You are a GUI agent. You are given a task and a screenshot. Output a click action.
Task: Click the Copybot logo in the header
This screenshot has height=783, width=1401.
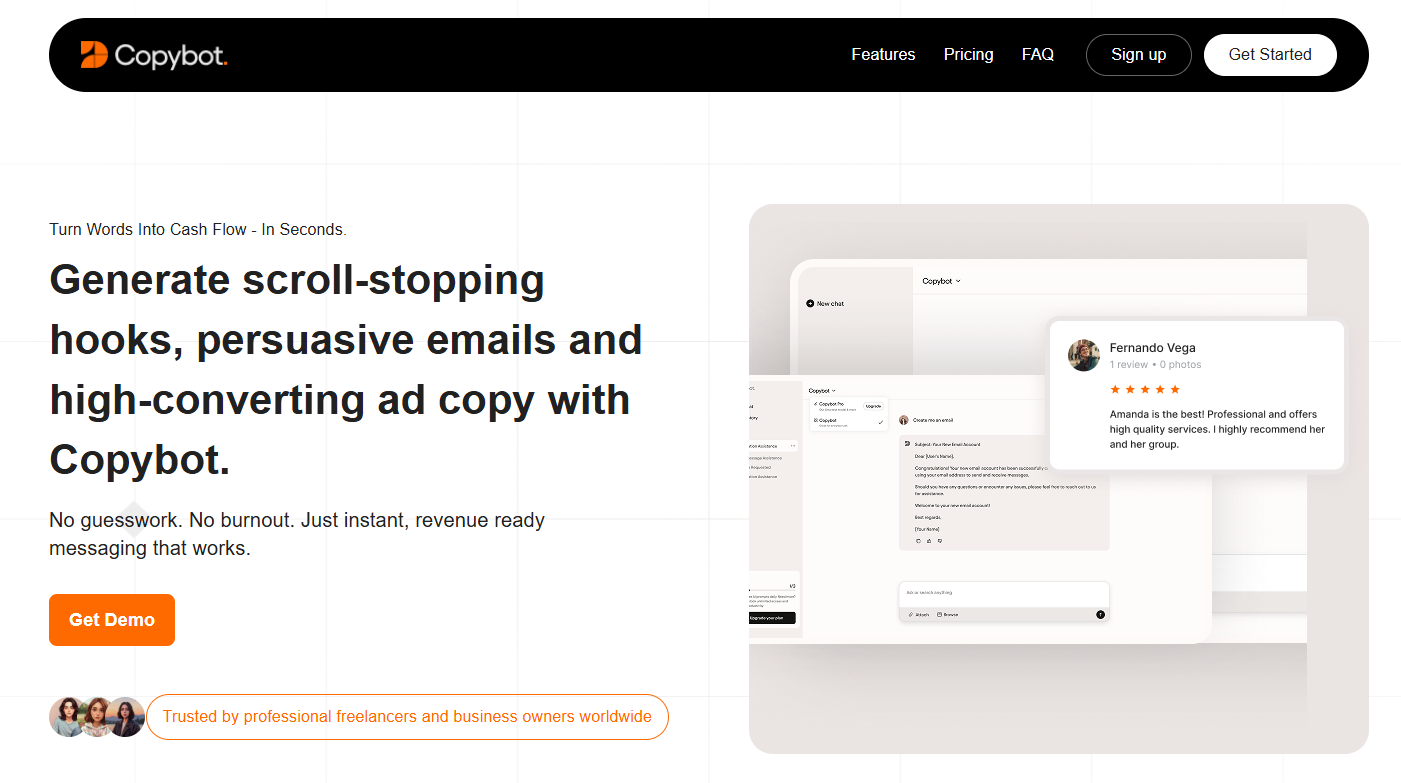point(154,55)
